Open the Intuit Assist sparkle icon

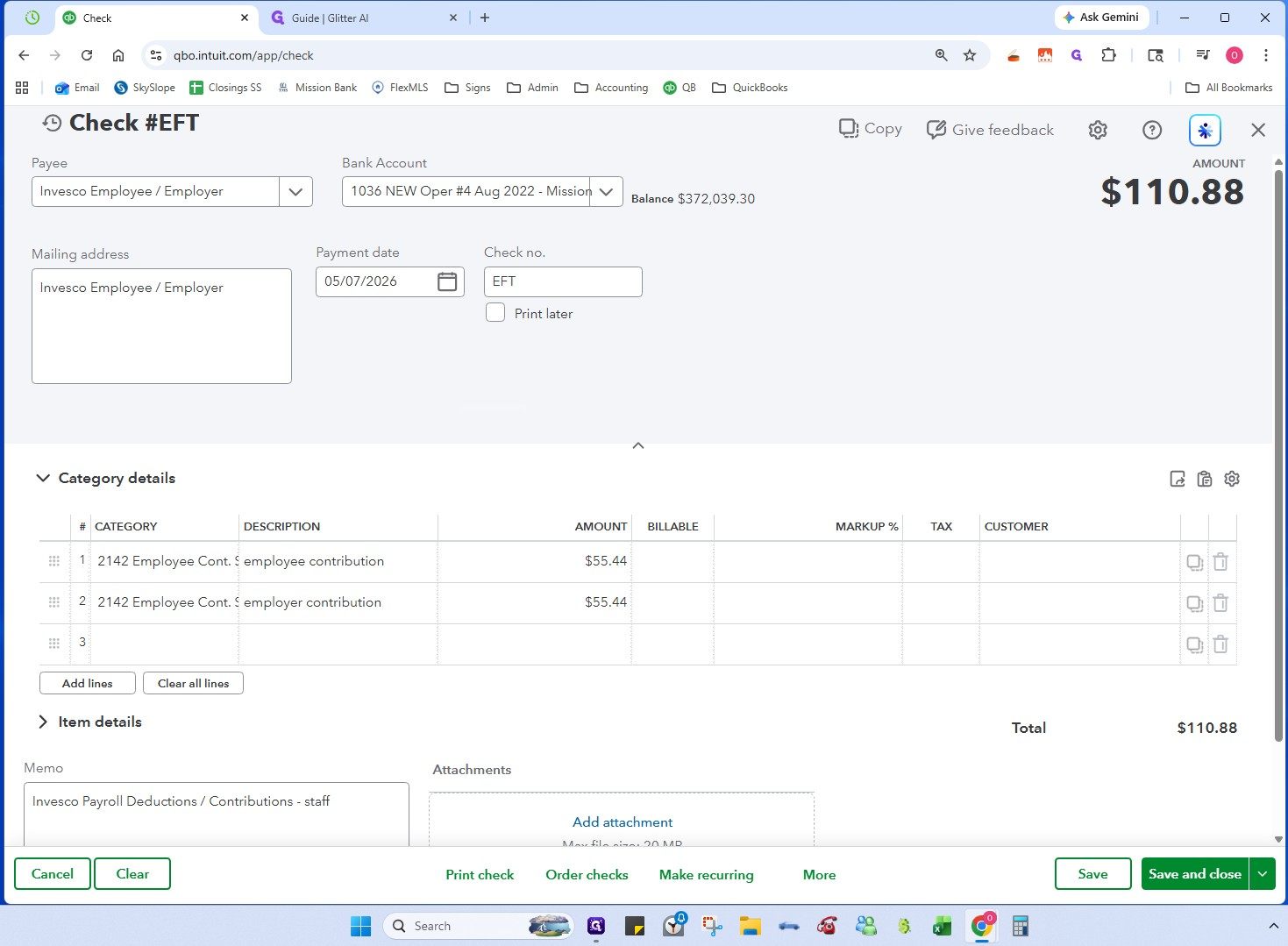point(1205,130)
